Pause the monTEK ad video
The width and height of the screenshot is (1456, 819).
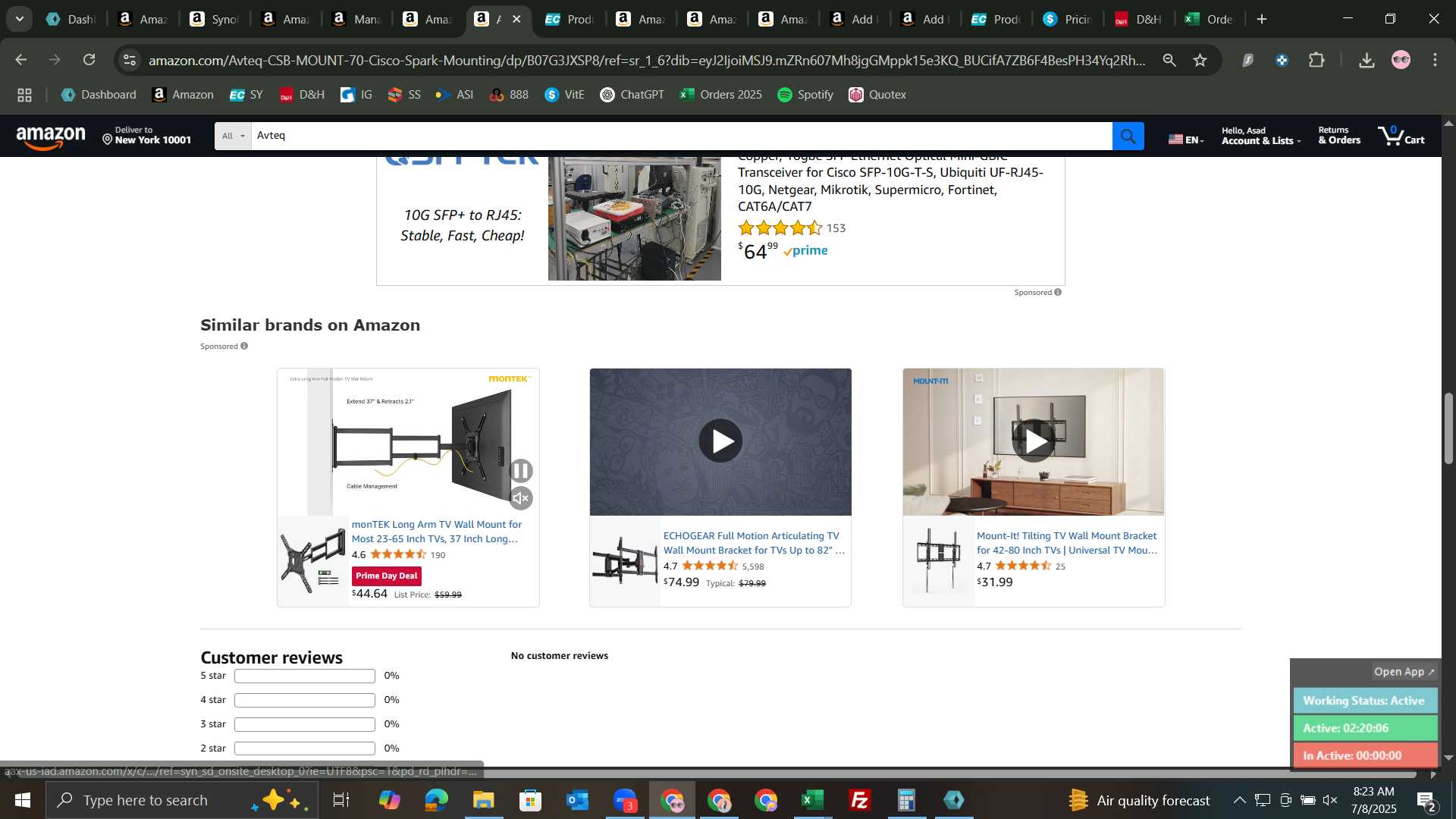tap(521, 471)
